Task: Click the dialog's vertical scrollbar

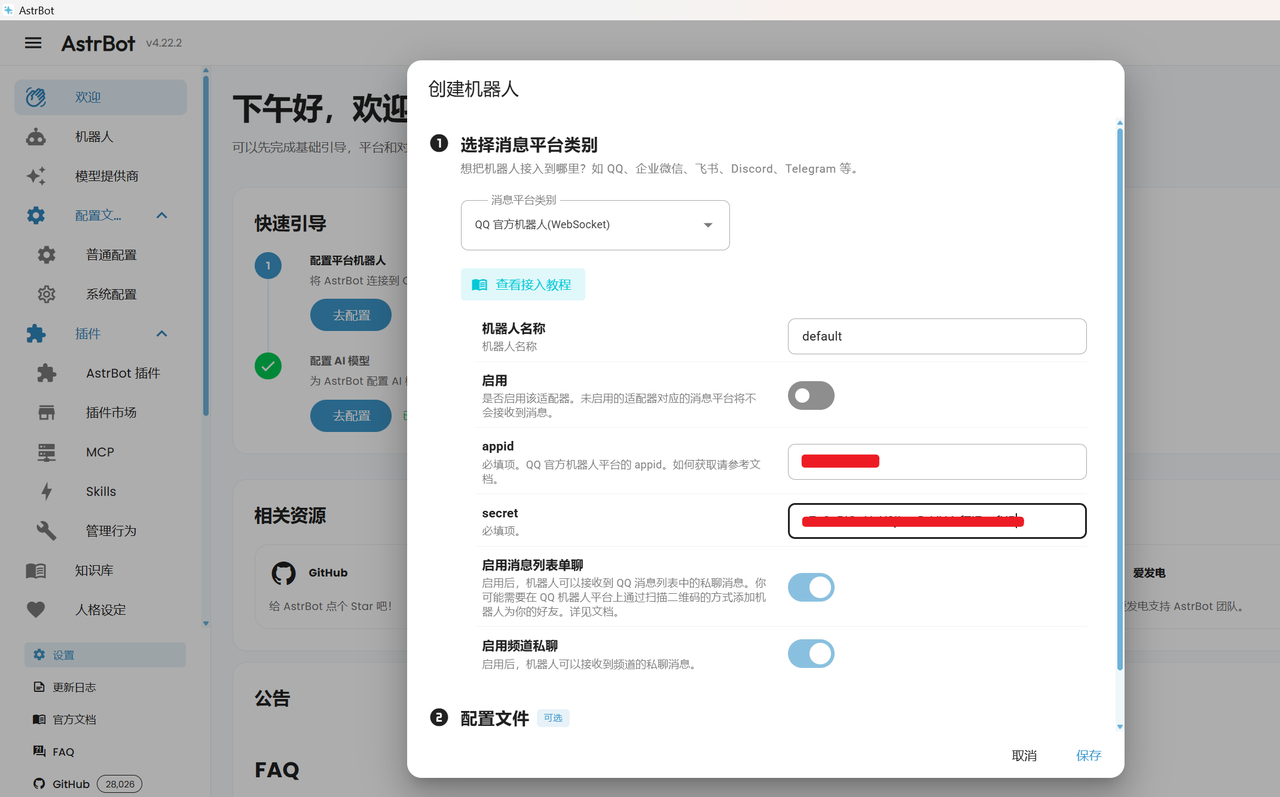Action: (1120, 400)
